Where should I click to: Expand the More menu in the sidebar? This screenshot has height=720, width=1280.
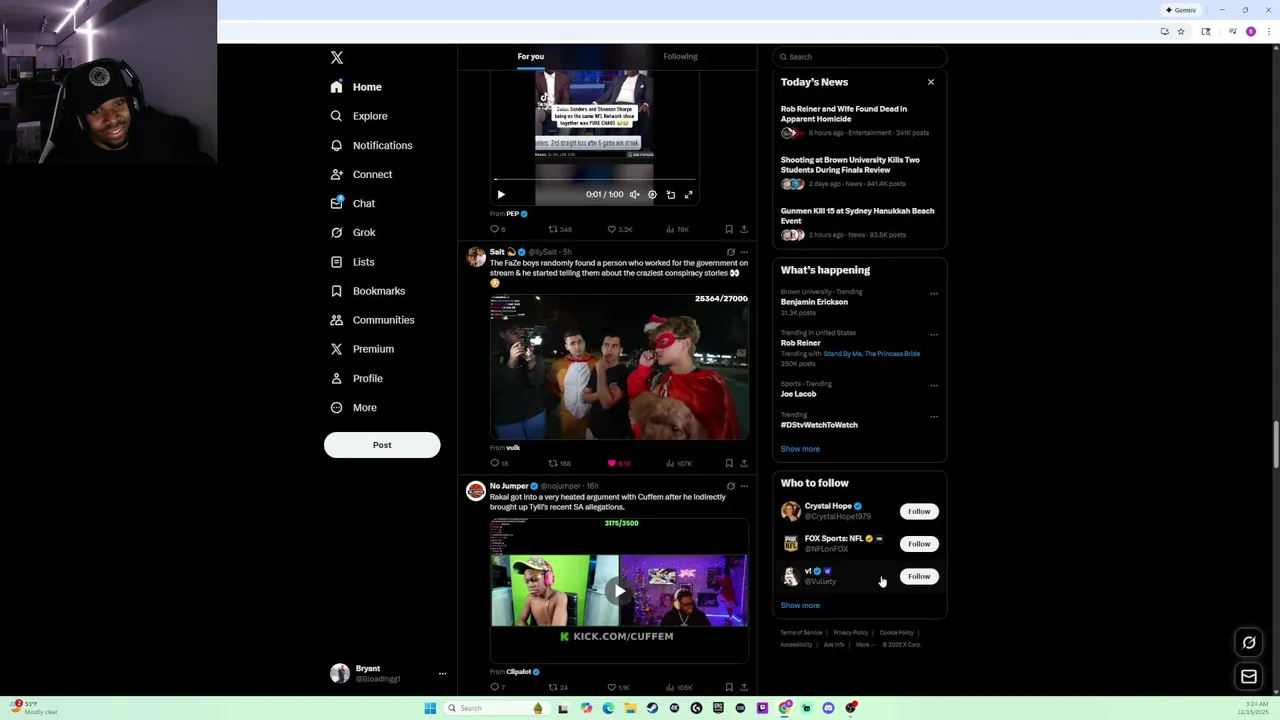(353, 407)
